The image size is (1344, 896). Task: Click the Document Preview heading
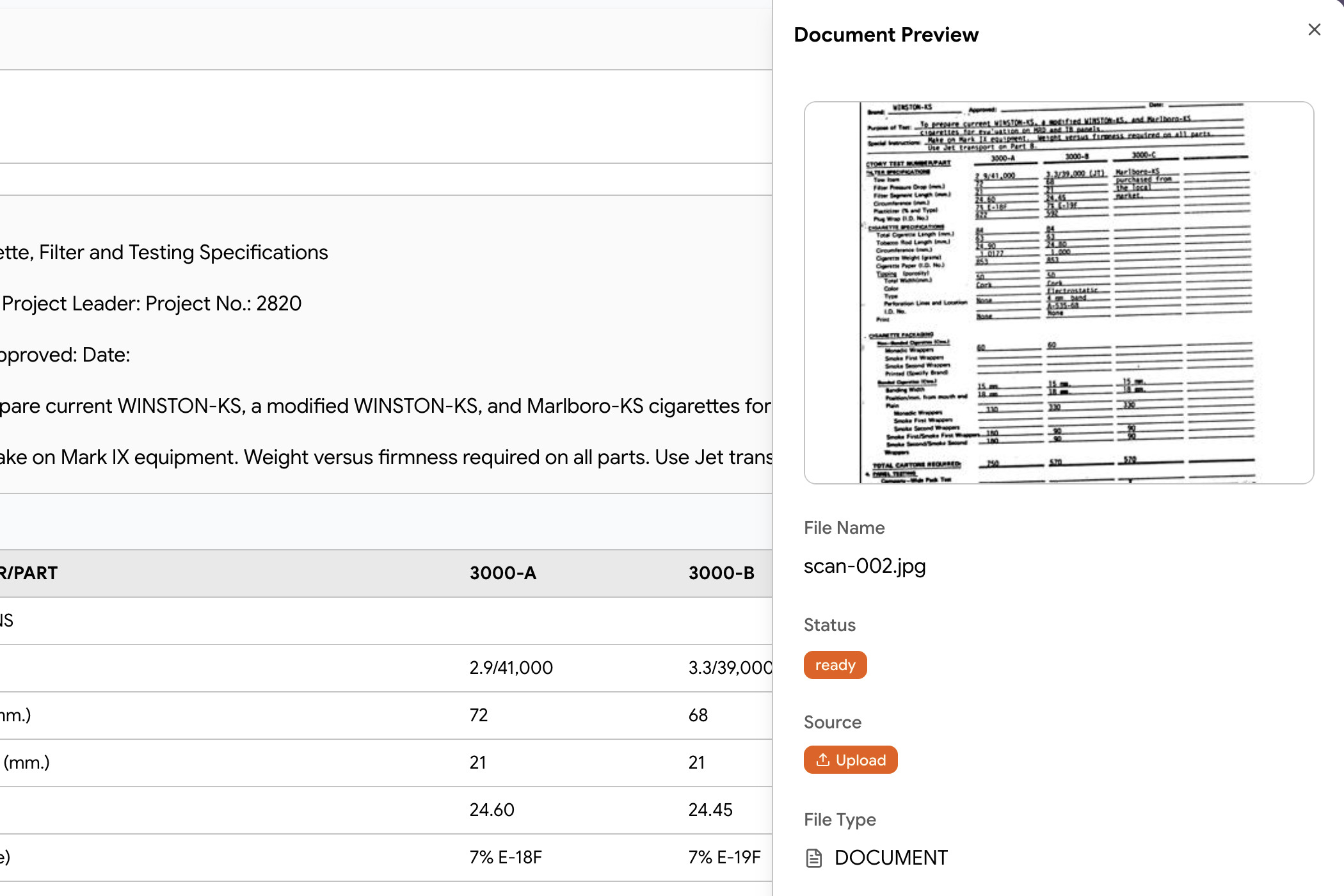click(886, 35)
